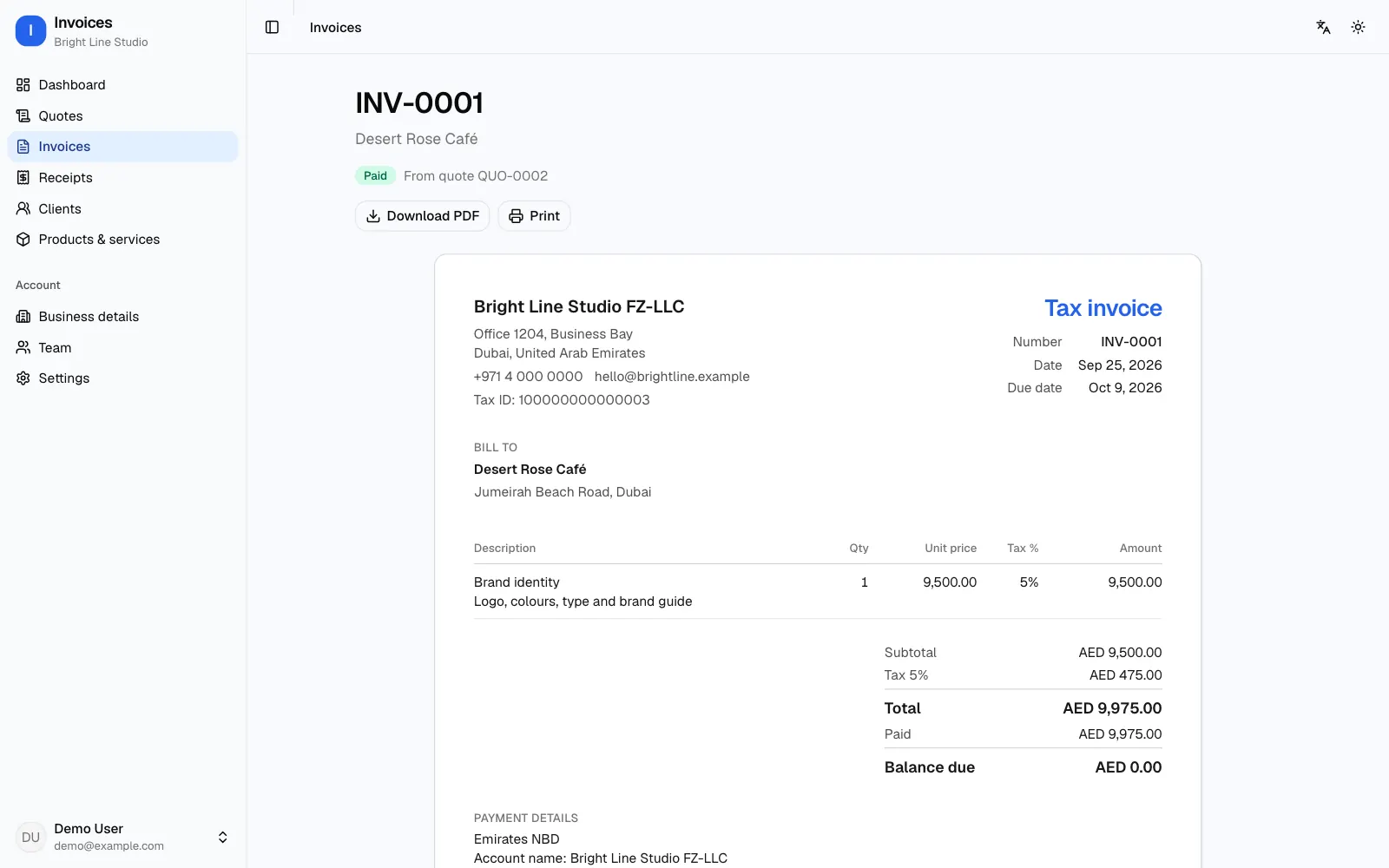Print invoice INV-0001
Image resolution: width=1389 pixels, height=868 pixels.
pos(534,216)
